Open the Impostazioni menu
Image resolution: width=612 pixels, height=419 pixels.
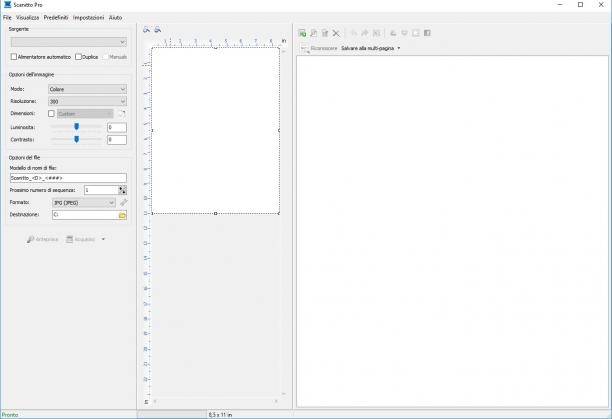(x=89, y=18)
